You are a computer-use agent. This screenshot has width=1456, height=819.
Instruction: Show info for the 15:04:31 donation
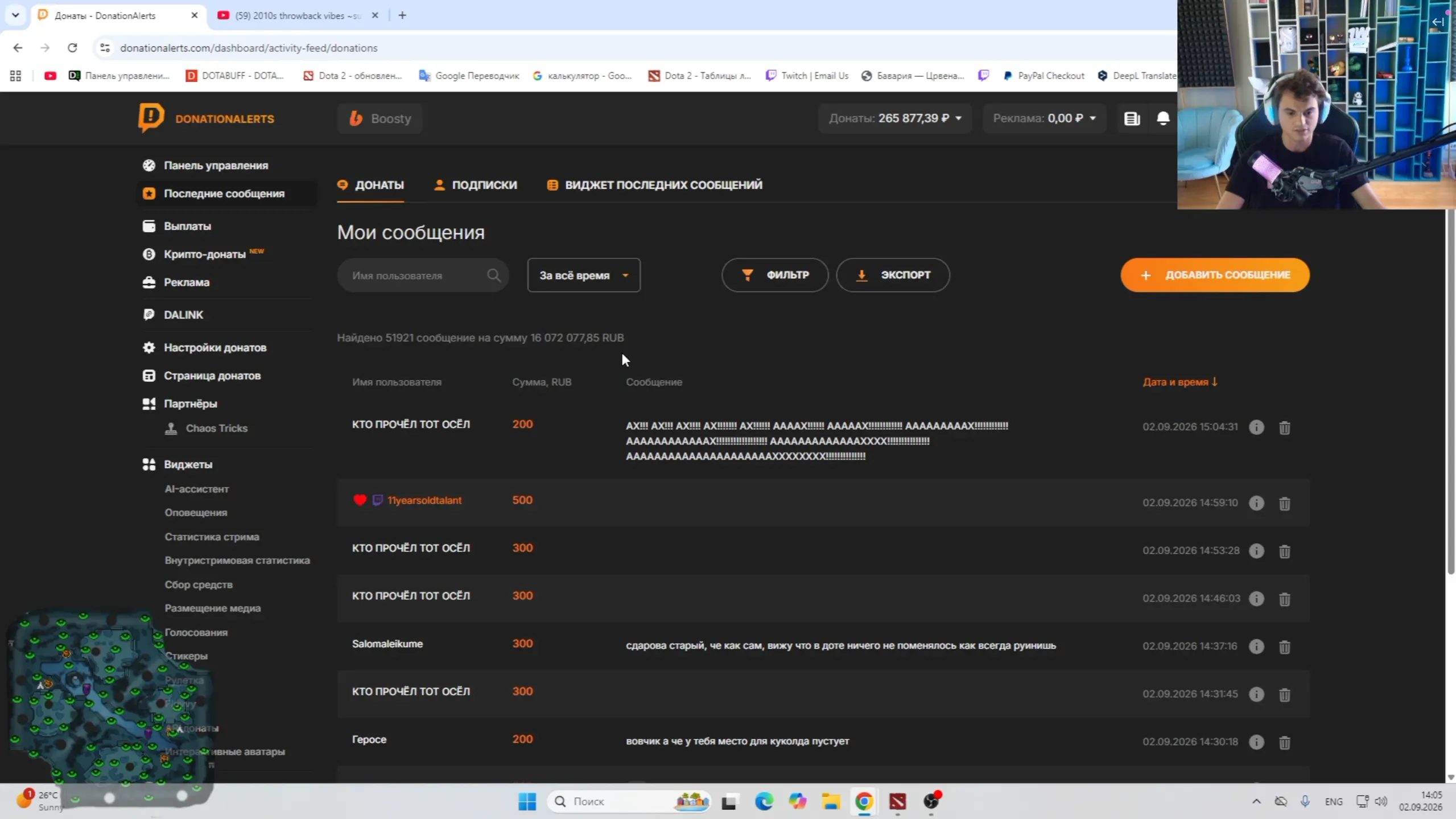pyautogui.click(x=1256, y=427)
